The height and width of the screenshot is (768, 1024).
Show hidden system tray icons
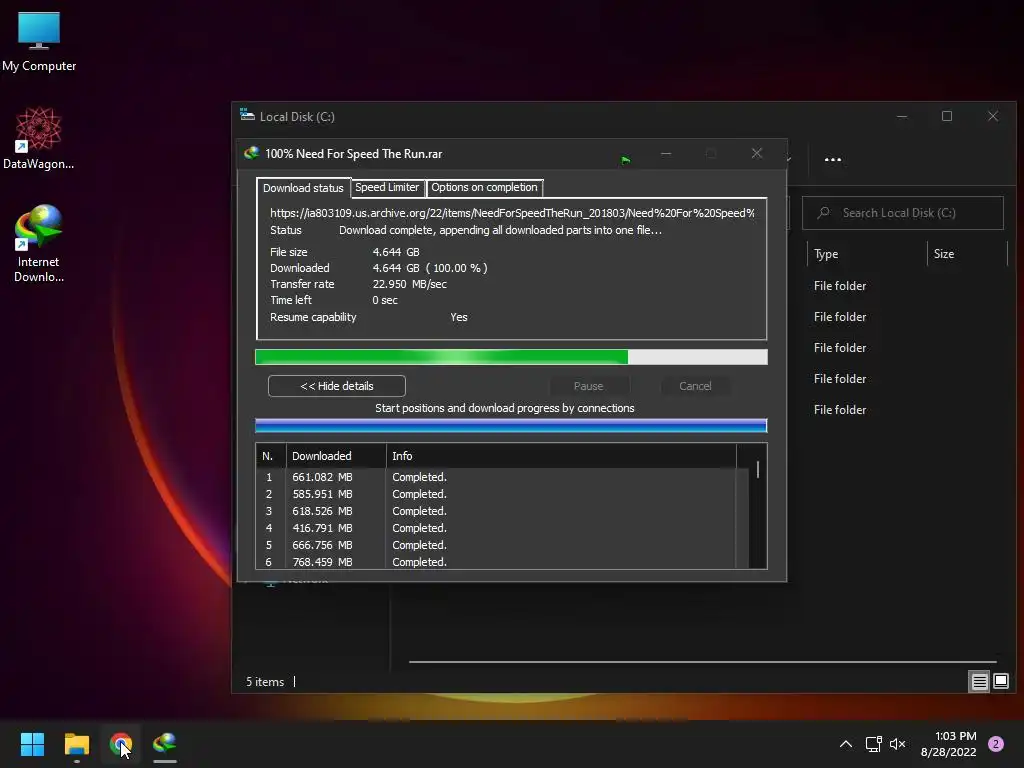tap(845, 744)
